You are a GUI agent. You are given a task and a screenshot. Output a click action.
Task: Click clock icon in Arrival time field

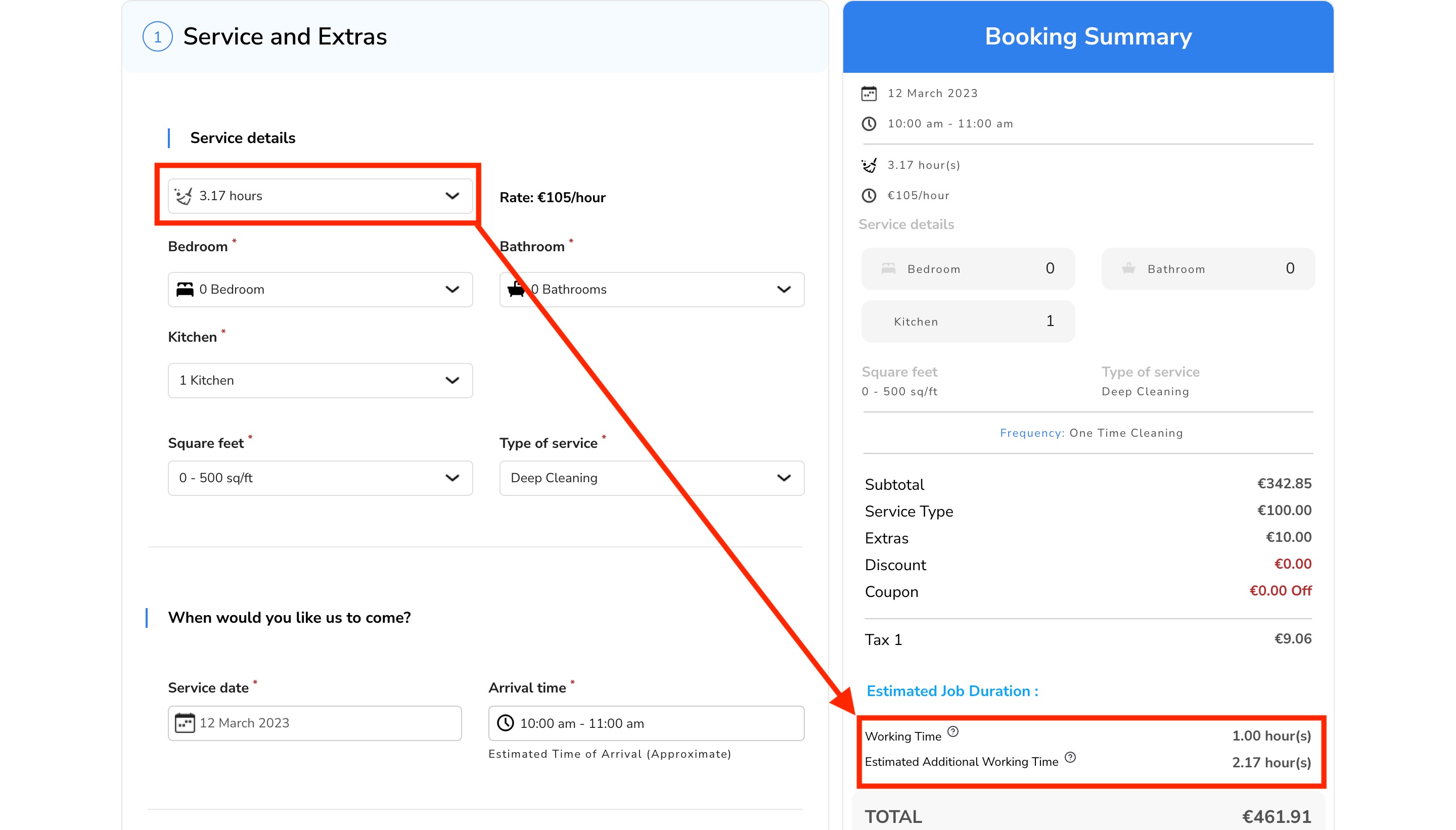505,723
